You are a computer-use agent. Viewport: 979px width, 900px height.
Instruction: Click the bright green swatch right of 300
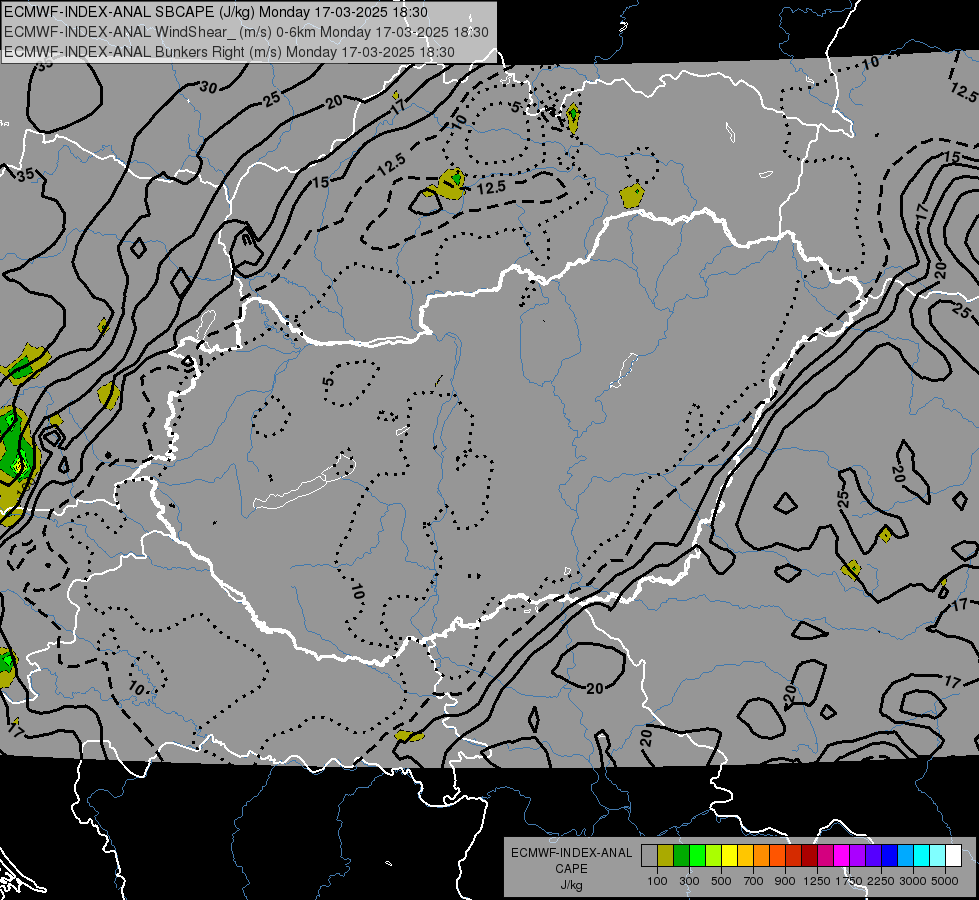tap(697, 855)
